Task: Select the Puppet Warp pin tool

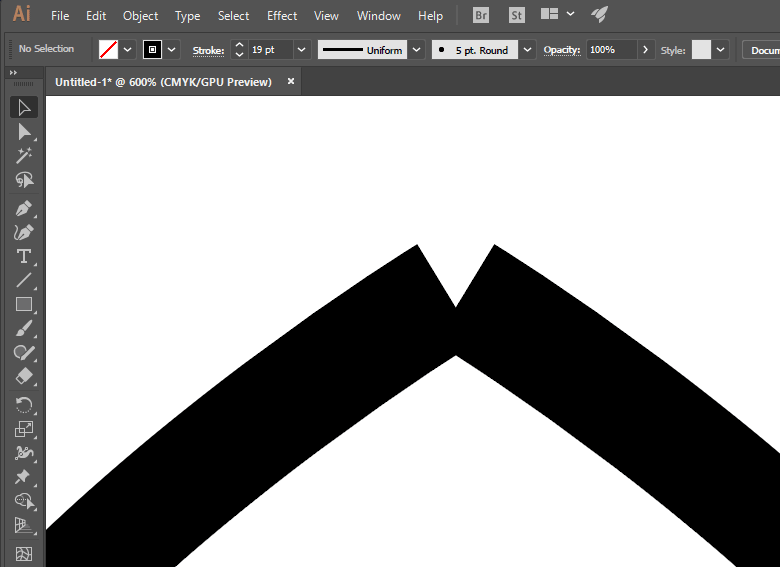Action: [24, 476]
